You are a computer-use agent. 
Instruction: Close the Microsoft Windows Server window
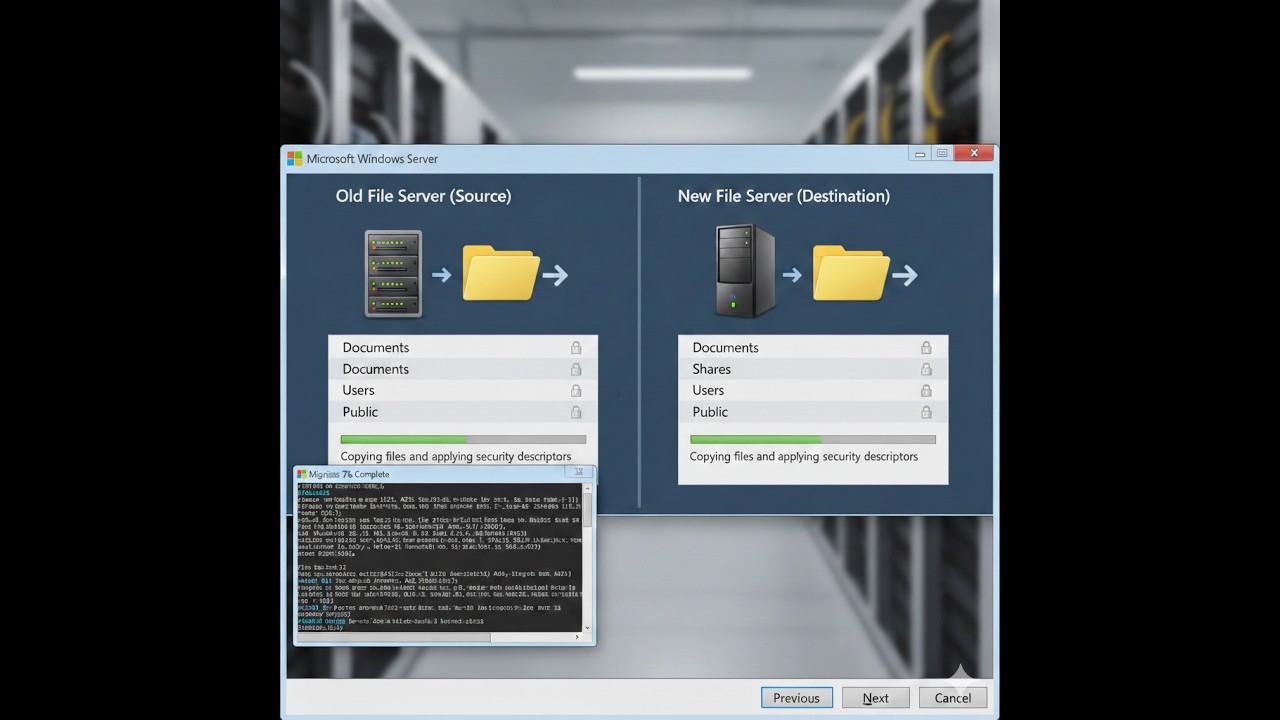[x=973, y=153]
